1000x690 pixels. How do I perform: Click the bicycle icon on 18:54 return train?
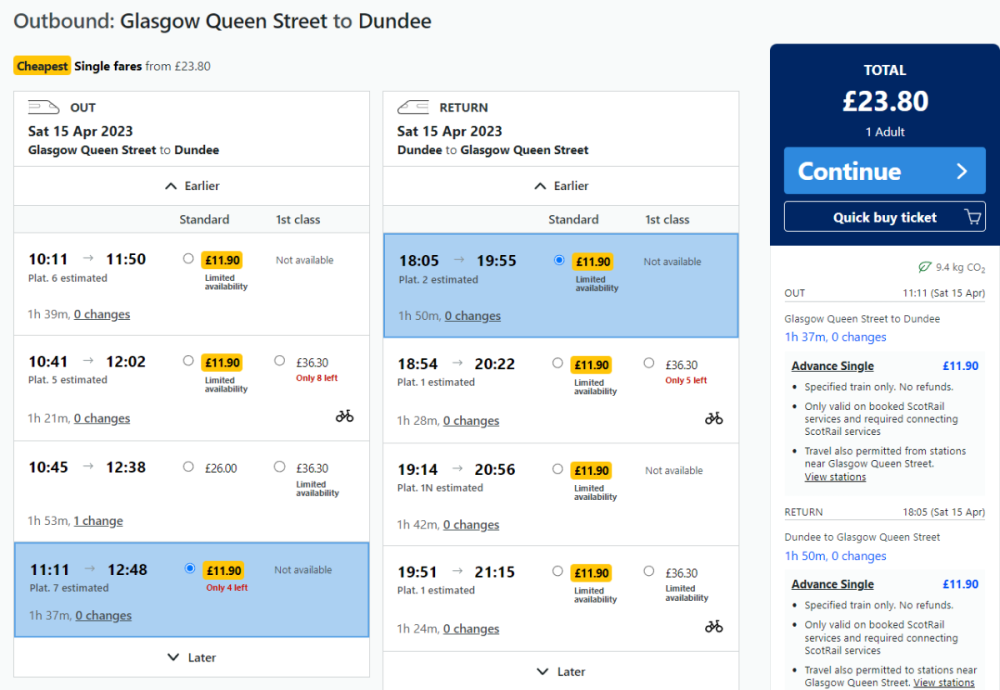coord(714,418)
